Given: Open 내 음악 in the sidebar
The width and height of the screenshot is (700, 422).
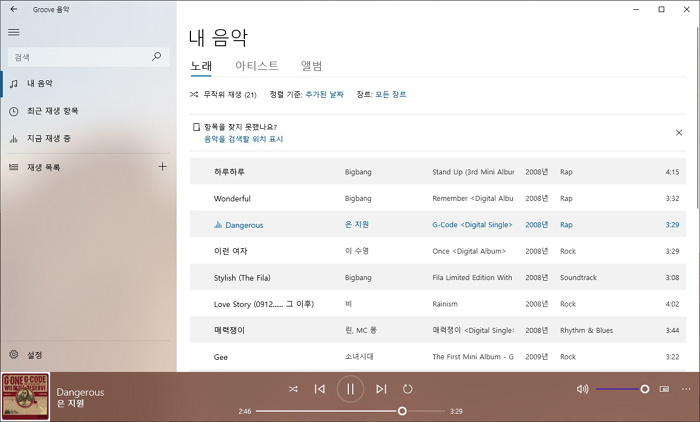Looking at the screenshot, I should (89, 84).
